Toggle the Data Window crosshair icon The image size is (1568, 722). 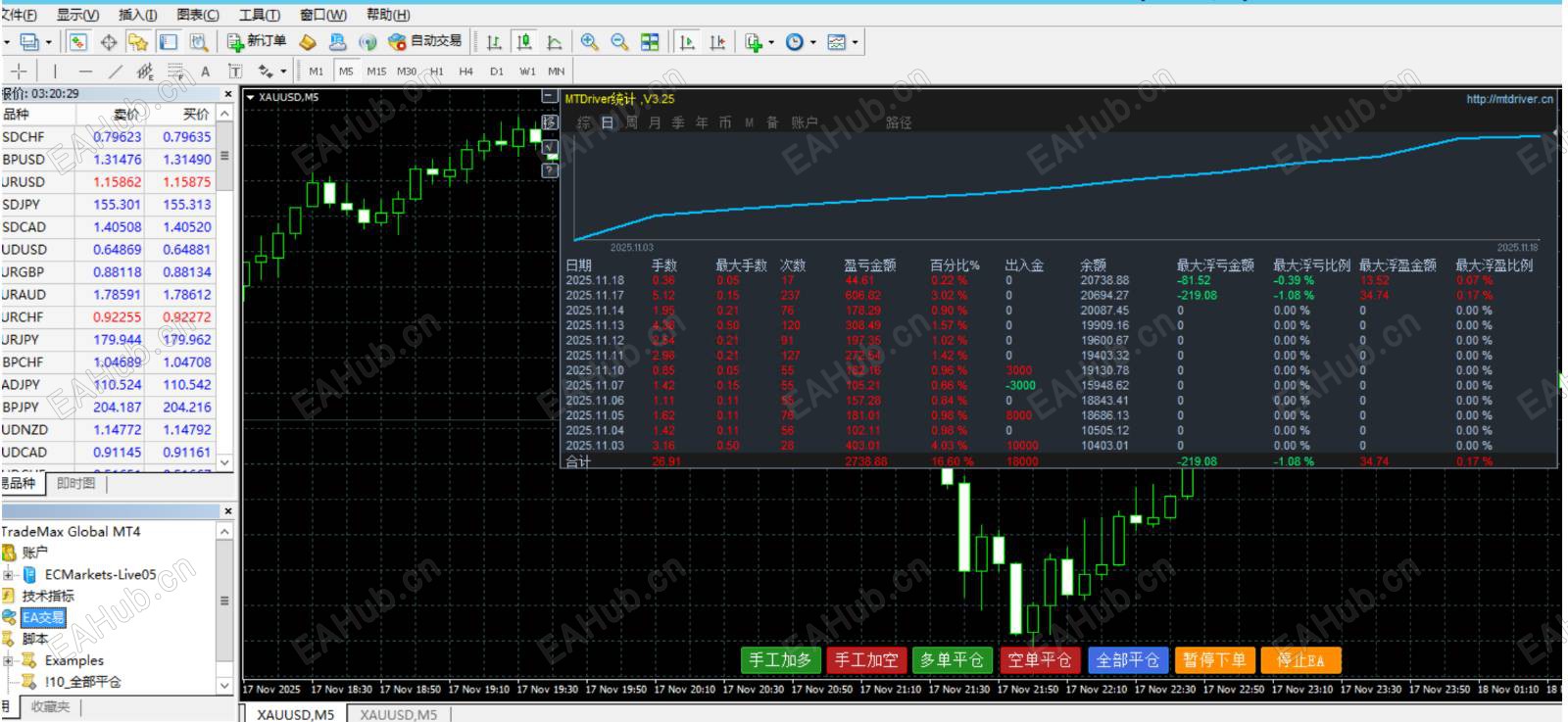coord(109,42)
